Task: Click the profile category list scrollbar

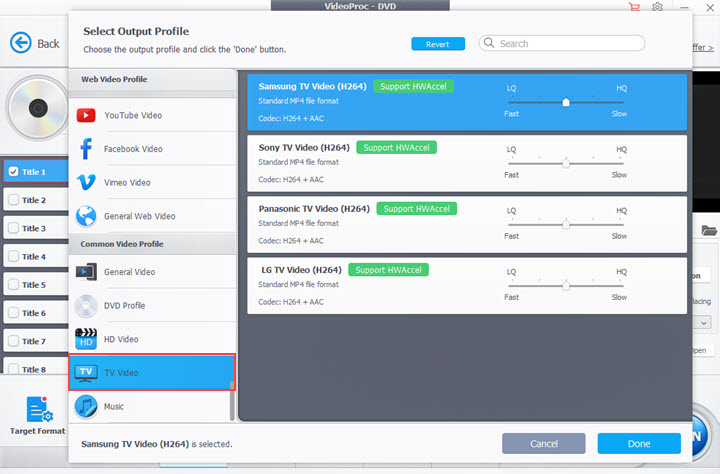Action: 232,400
